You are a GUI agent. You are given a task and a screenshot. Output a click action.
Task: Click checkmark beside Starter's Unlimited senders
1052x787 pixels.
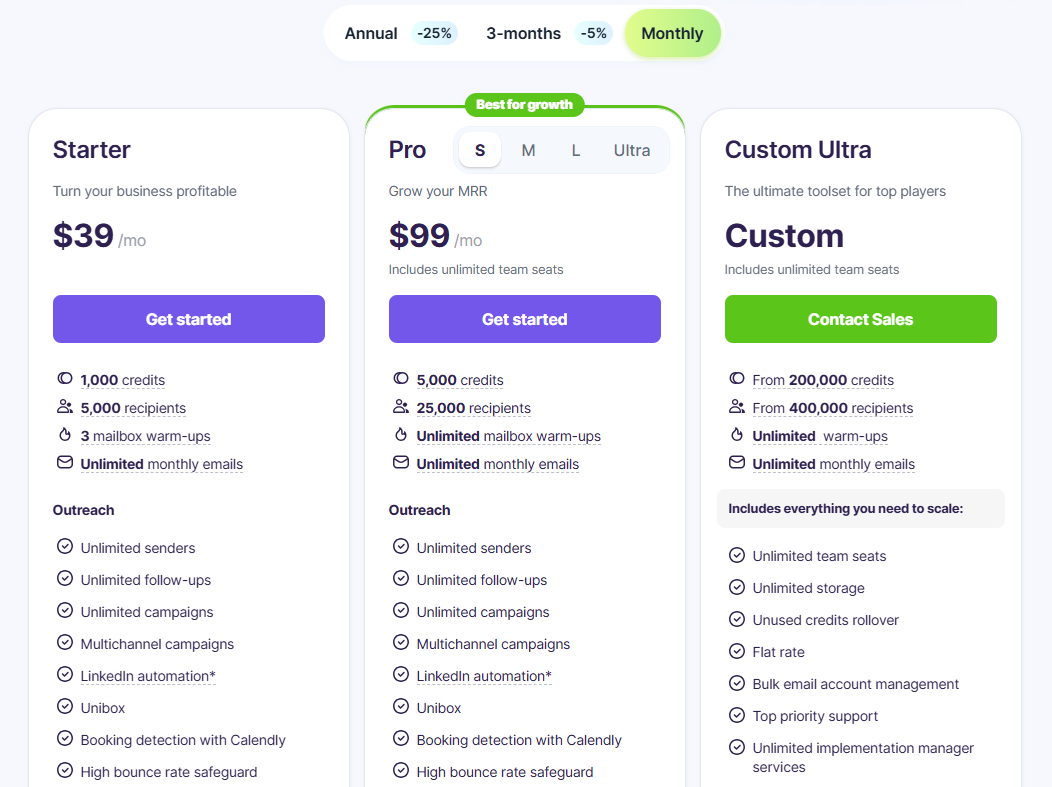pos(65,547)
